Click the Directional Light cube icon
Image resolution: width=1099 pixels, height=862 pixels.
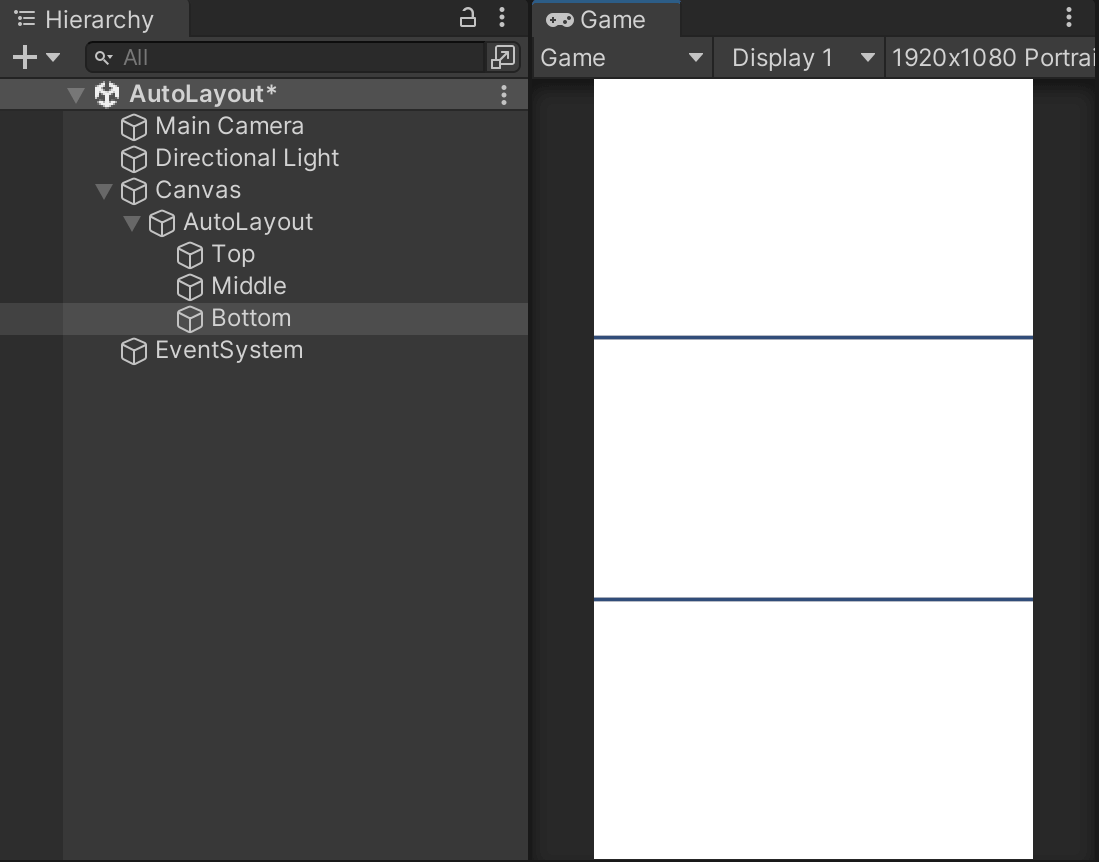coord(133,159)
